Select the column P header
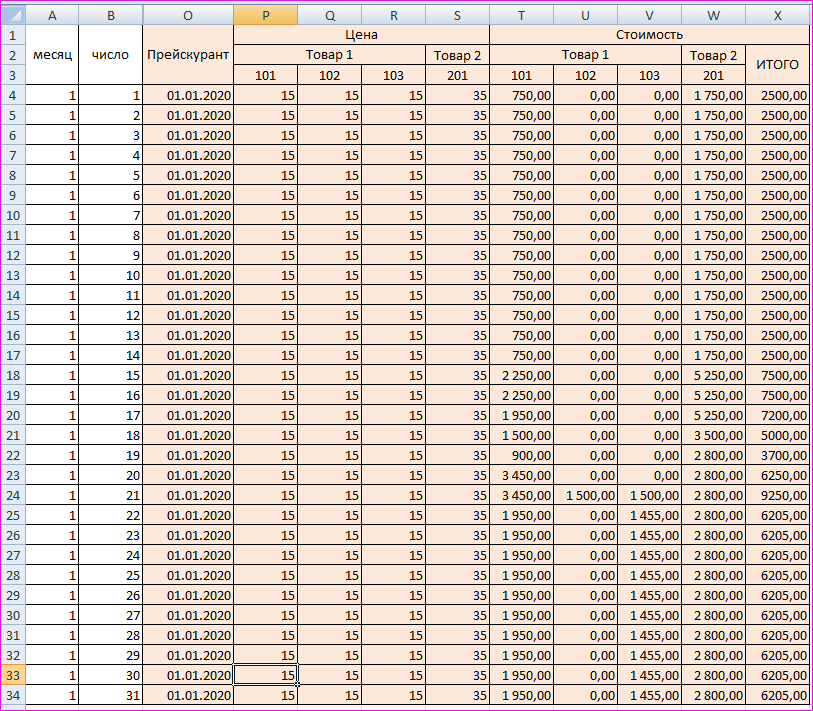 point(265,15)
